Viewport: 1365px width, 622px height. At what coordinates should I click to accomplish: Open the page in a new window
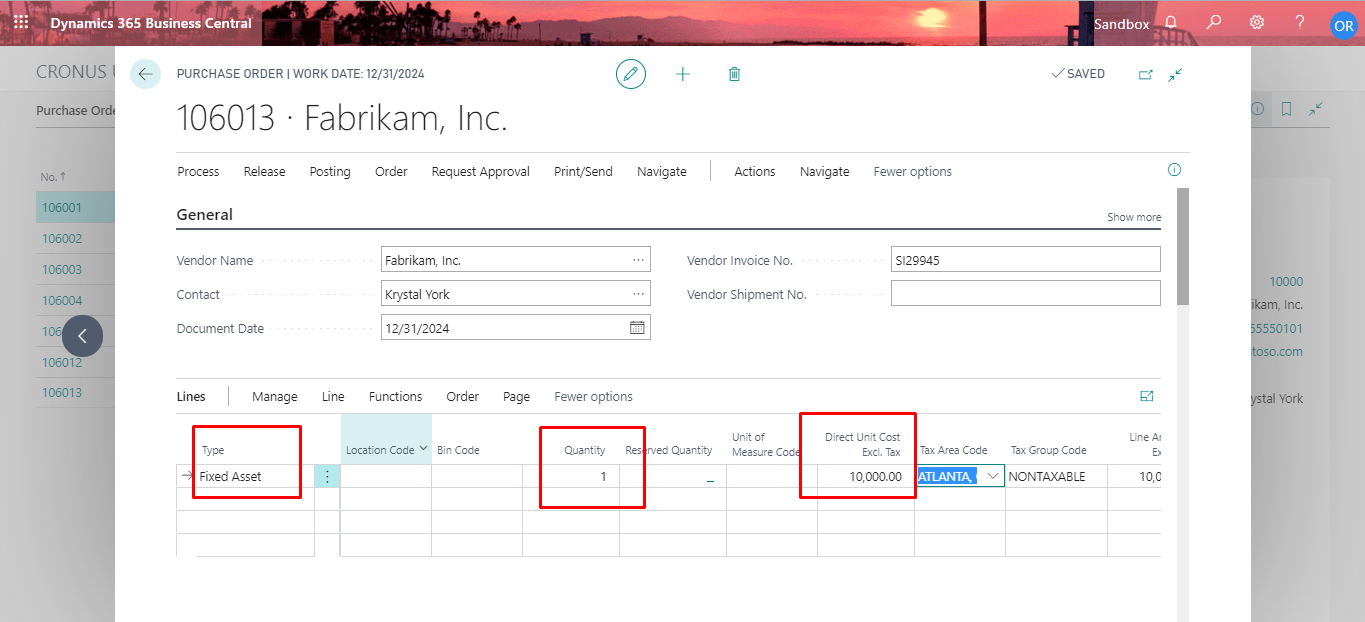pyautogui.click(x=1146, y=74)
